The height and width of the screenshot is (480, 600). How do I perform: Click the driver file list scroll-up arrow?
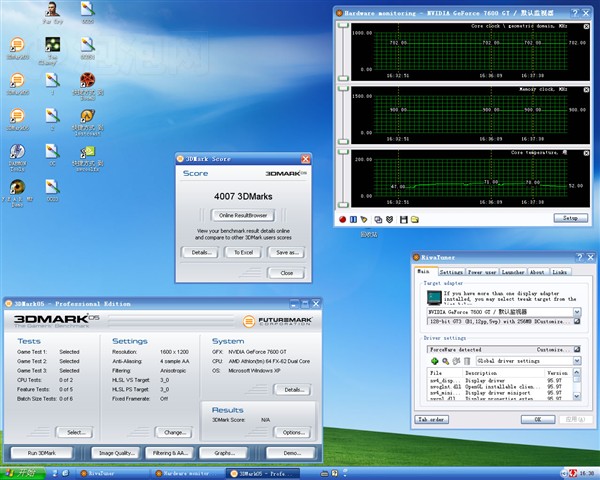tap(577, 372)
